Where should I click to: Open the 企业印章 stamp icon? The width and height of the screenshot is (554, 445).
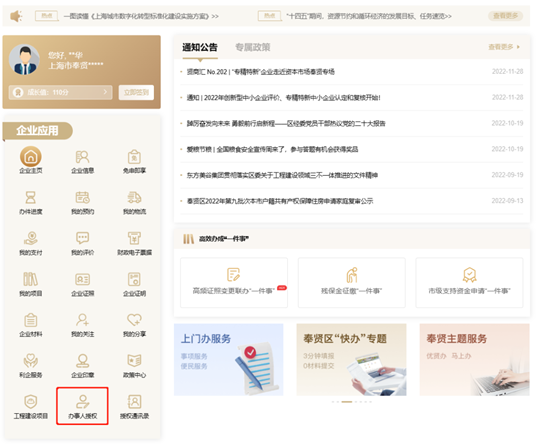coord(82,361)
